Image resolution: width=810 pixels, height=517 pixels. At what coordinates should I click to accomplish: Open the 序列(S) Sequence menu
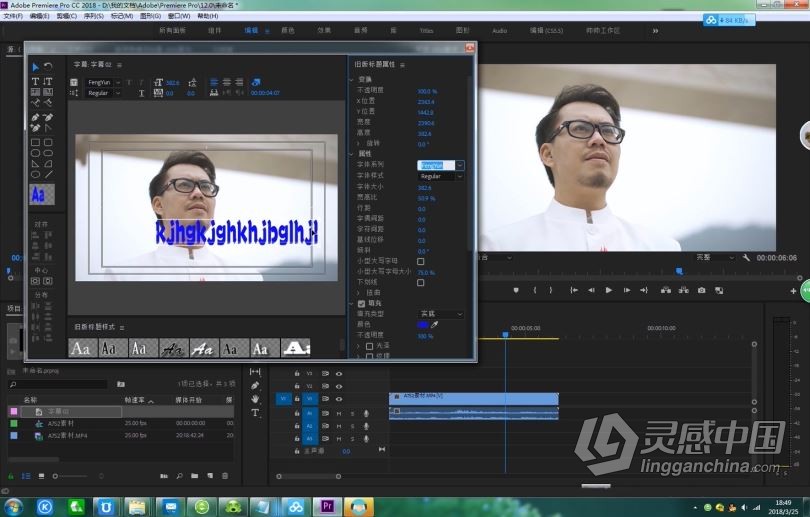coord(94,16)
